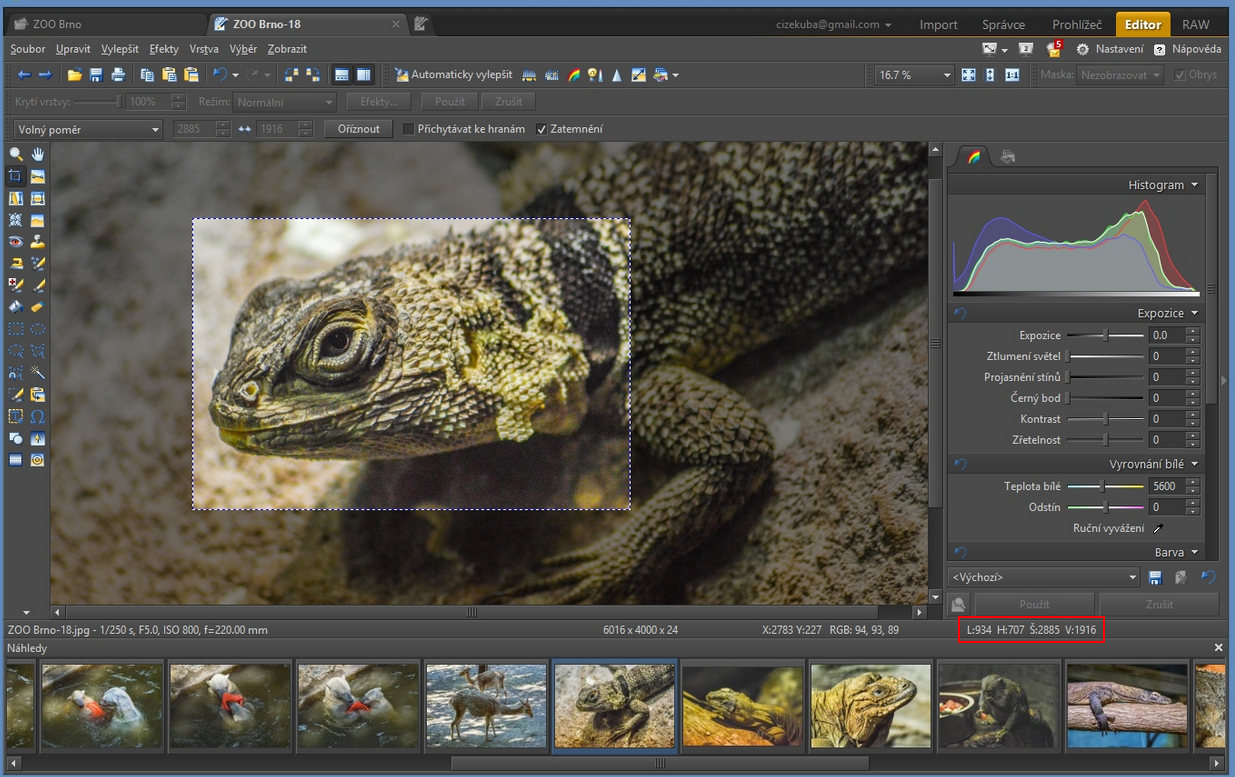Pick the red-eye removal tool
1235x777 pixels.
pos(16,242)
